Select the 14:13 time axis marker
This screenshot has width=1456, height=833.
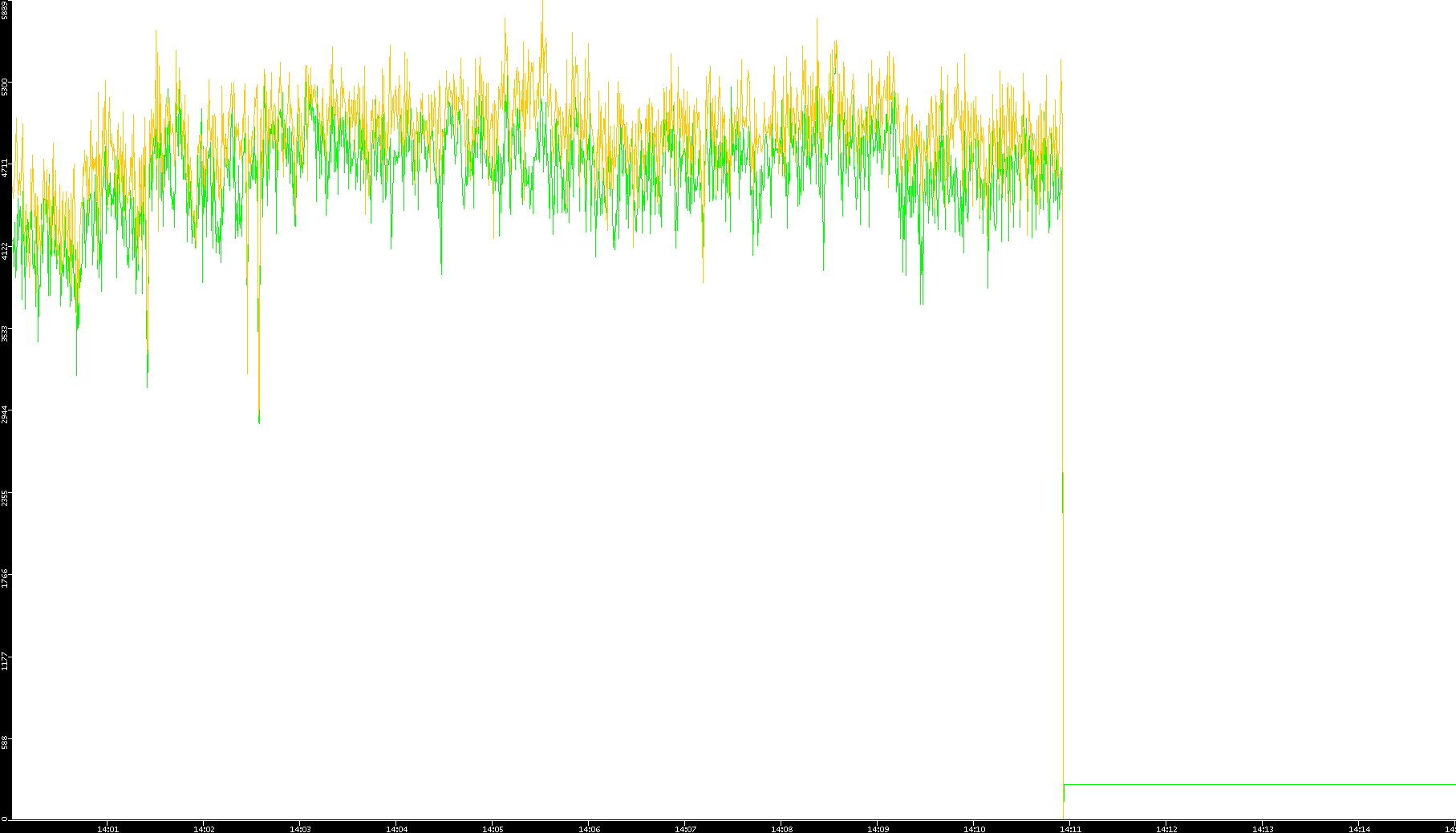click(1263, 828)
